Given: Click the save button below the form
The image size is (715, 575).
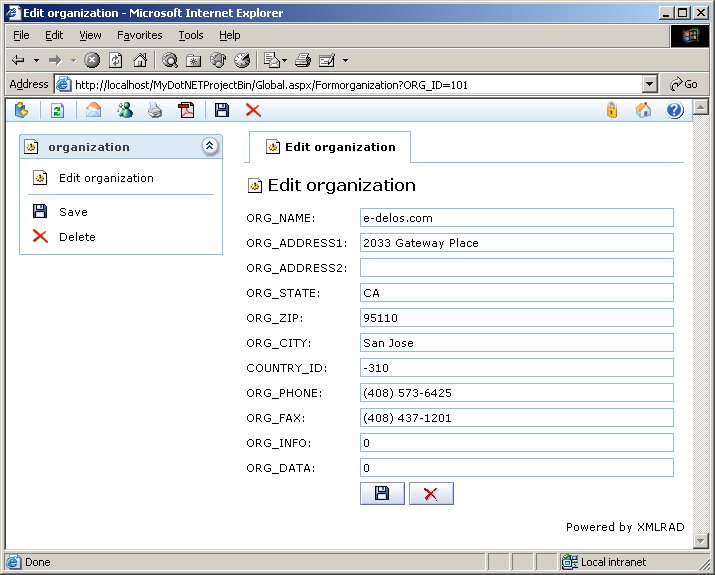Looking at the screenshot, I should pos(382,493).
